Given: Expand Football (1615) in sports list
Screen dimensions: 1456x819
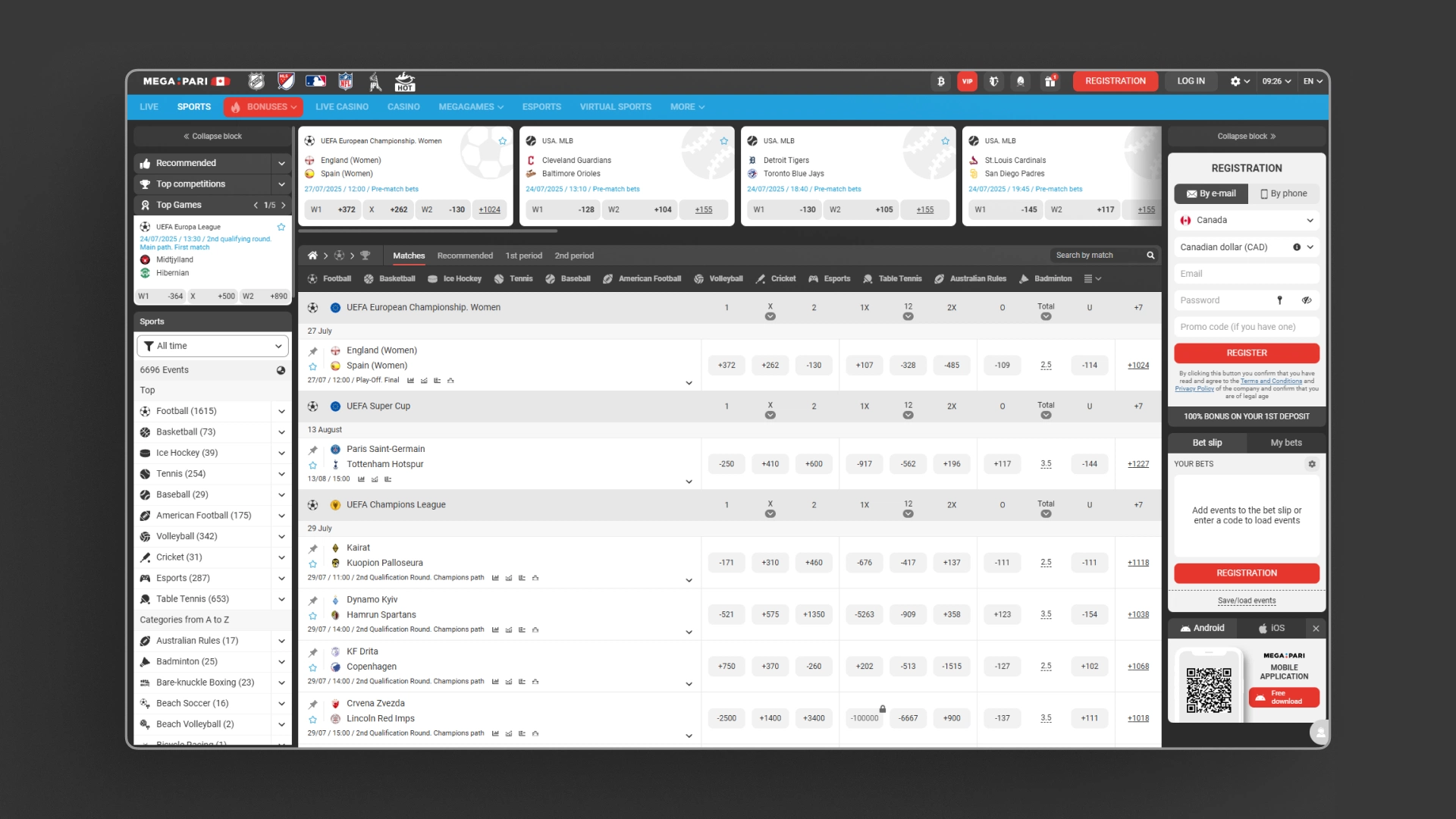Looking at the screenshot, I should tap(281, 411).
